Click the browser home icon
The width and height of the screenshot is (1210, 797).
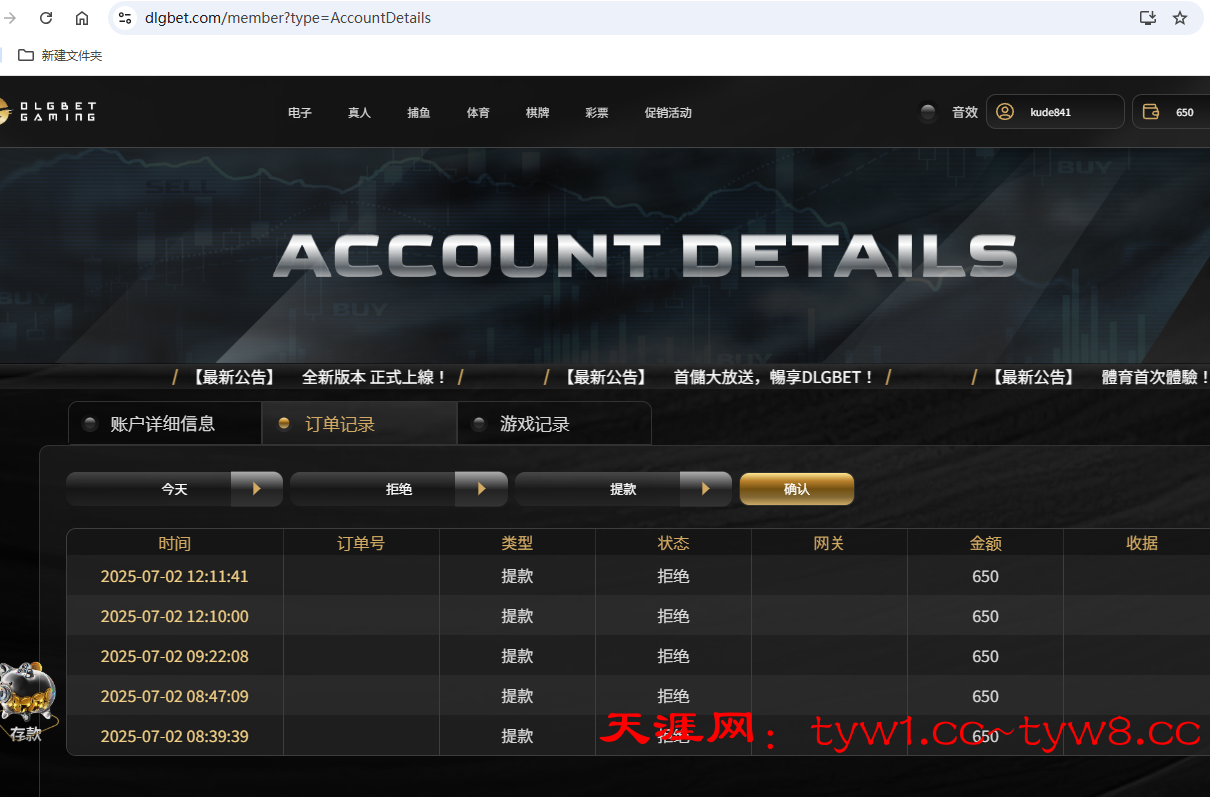pyautogui.click(x=82, y=18)
